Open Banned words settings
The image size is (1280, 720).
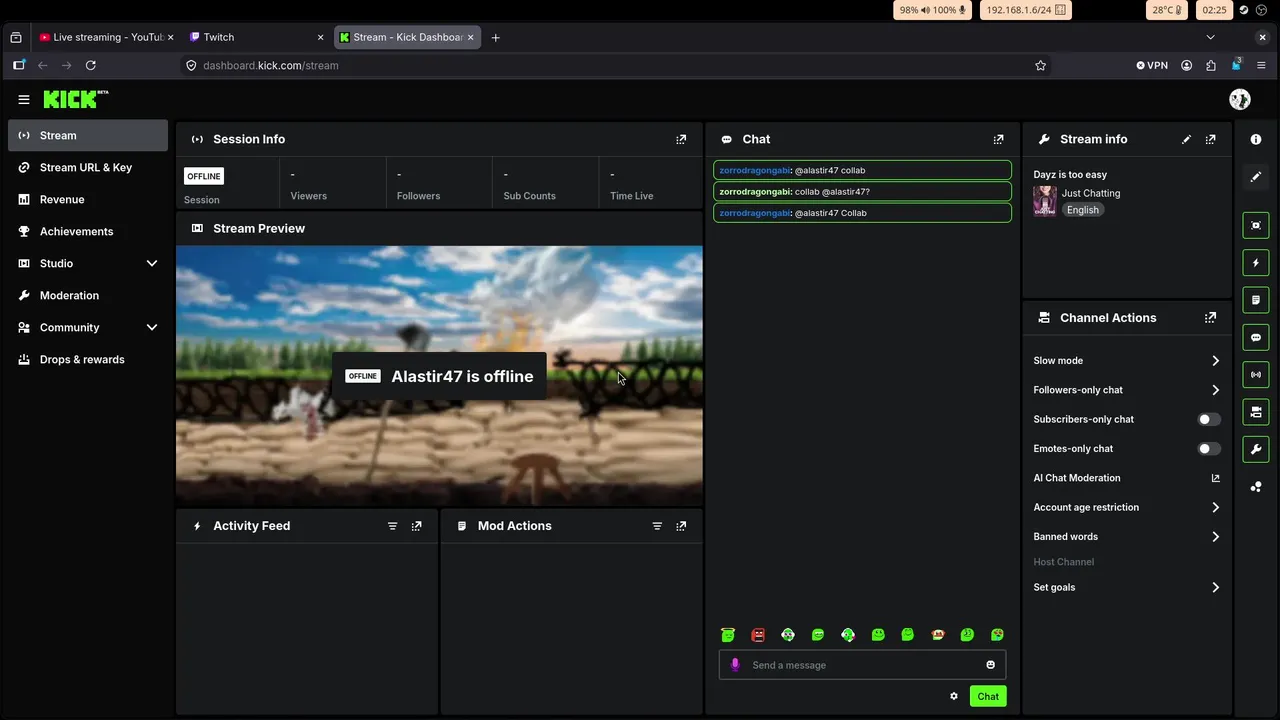[x=1127, y=537]
